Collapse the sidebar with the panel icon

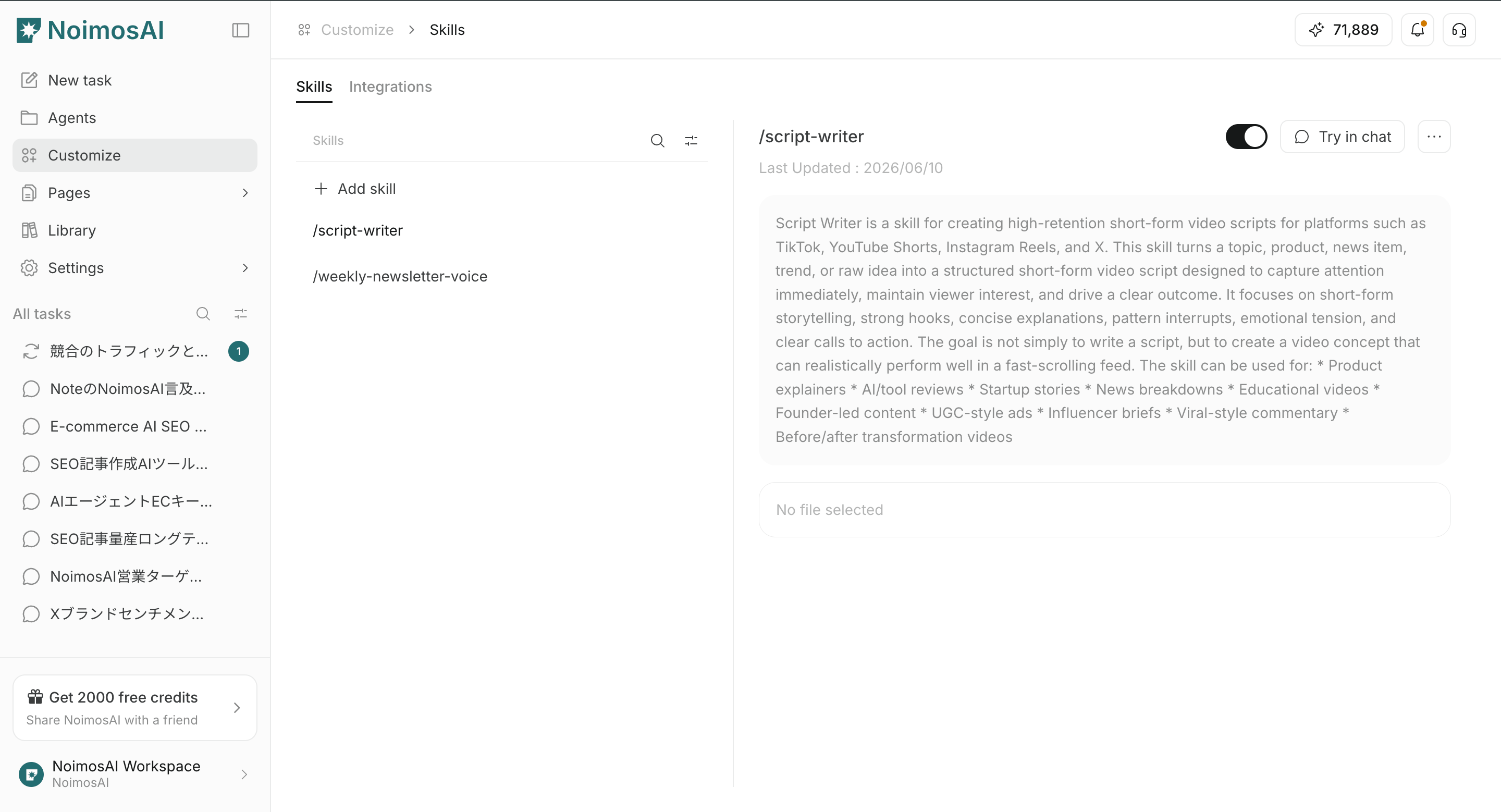tap(241, 30)
